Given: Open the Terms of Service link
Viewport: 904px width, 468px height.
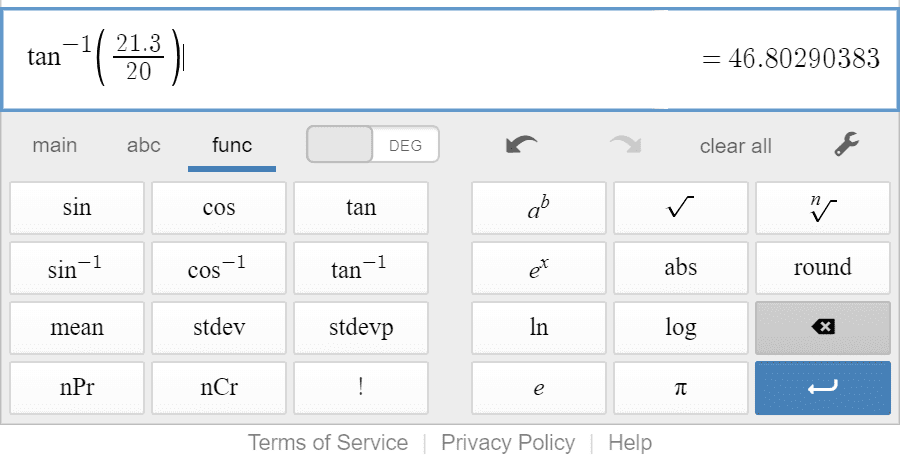Looking at the screenshot, I should pos(328,443).
